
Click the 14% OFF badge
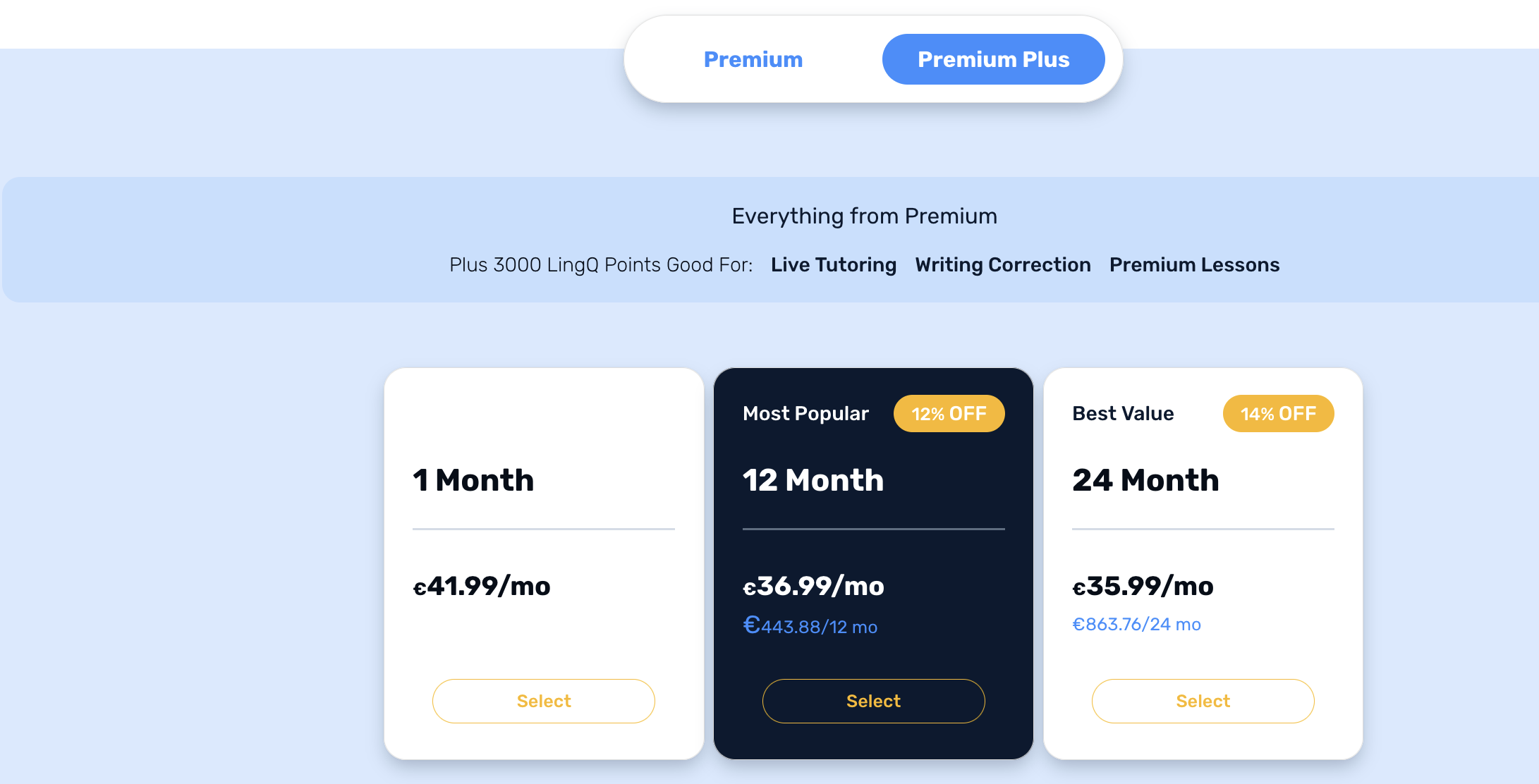pos(1278,414)
